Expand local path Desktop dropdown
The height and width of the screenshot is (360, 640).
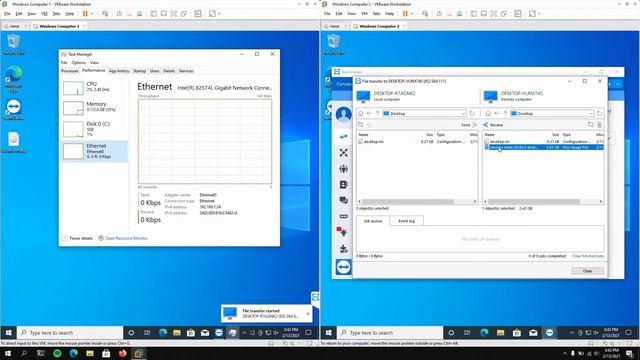(x=463, y=113)
